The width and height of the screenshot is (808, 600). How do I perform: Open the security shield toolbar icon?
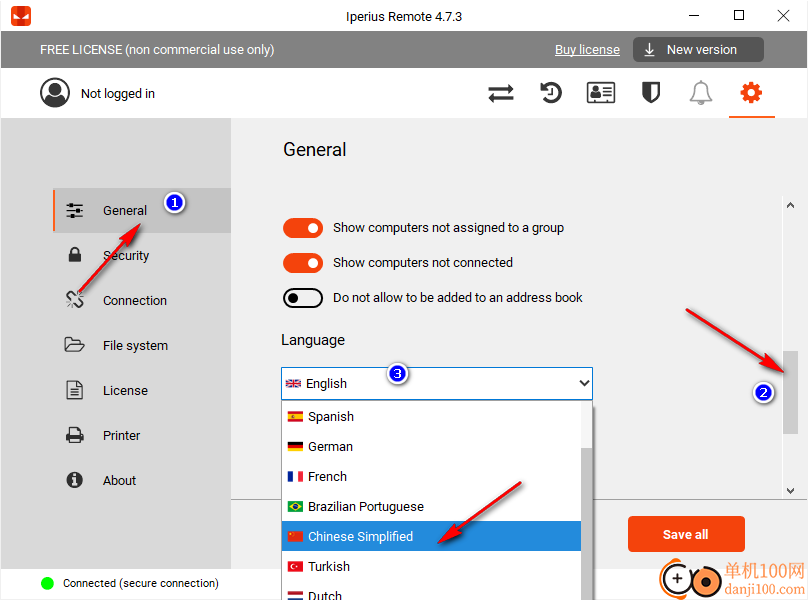tap(651, 93)
